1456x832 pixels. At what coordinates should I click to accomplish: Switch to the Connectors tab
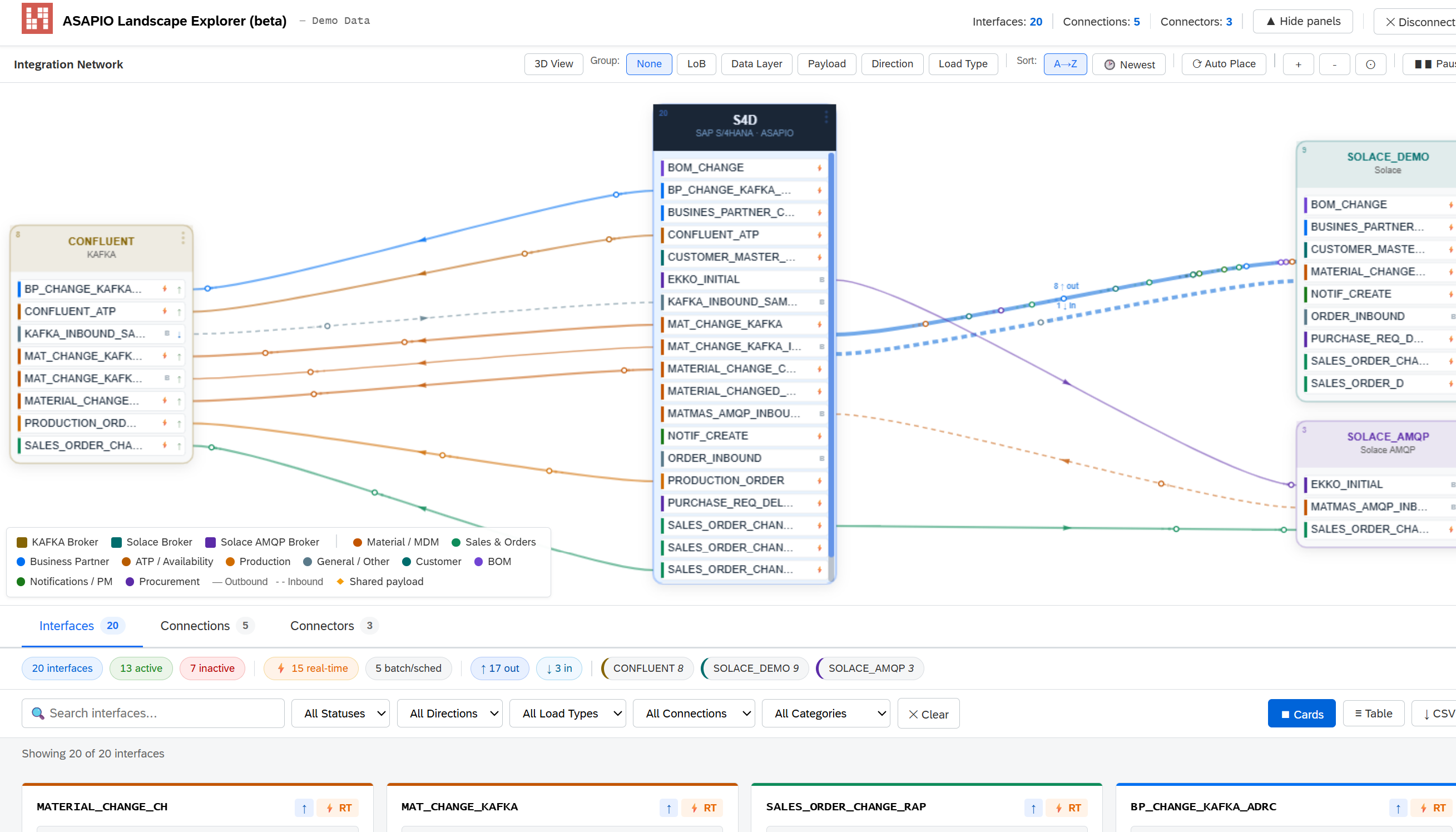[x=334, y=626]
